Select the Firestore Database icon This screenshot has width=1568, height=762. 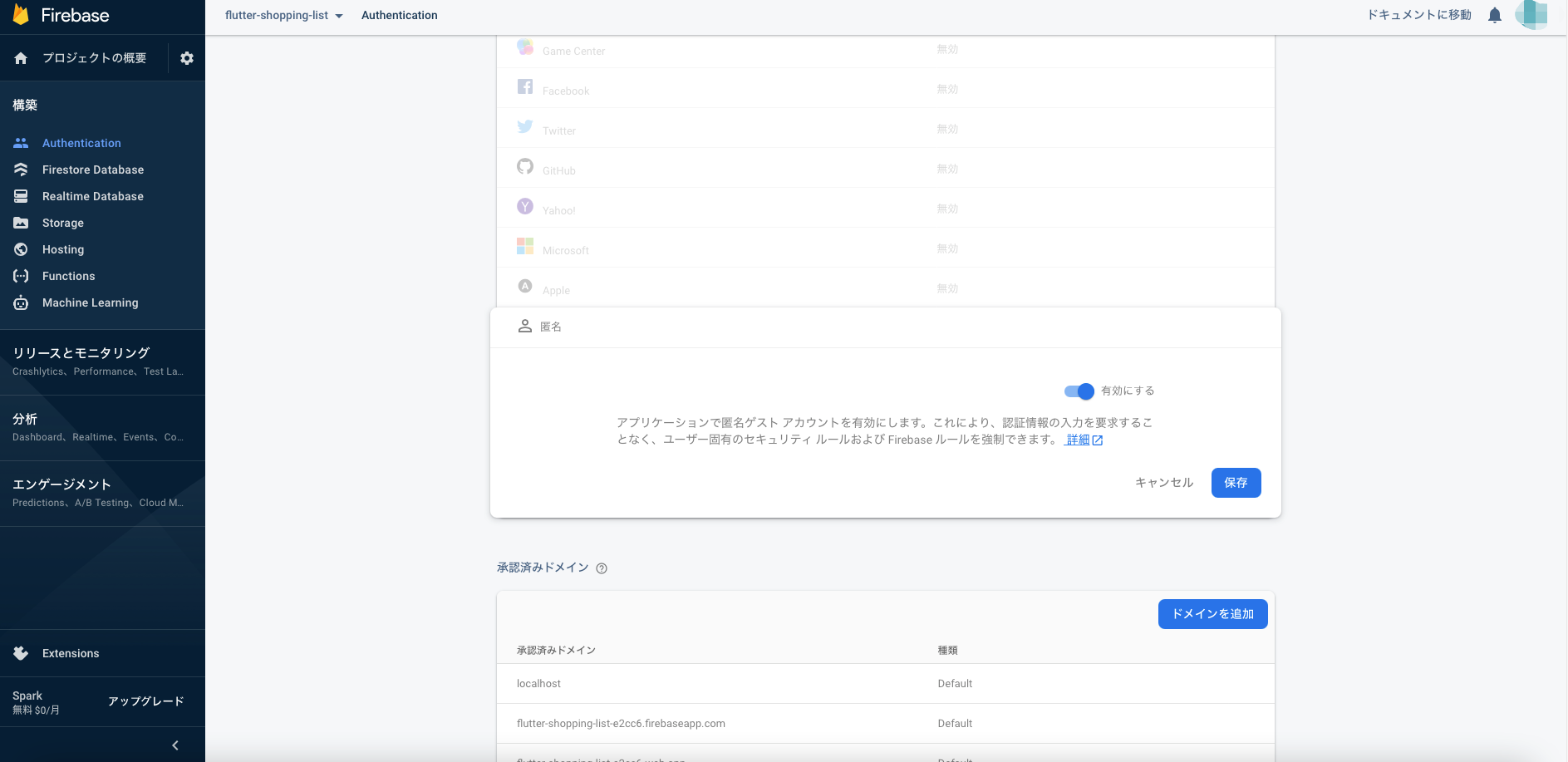point(21,170)
